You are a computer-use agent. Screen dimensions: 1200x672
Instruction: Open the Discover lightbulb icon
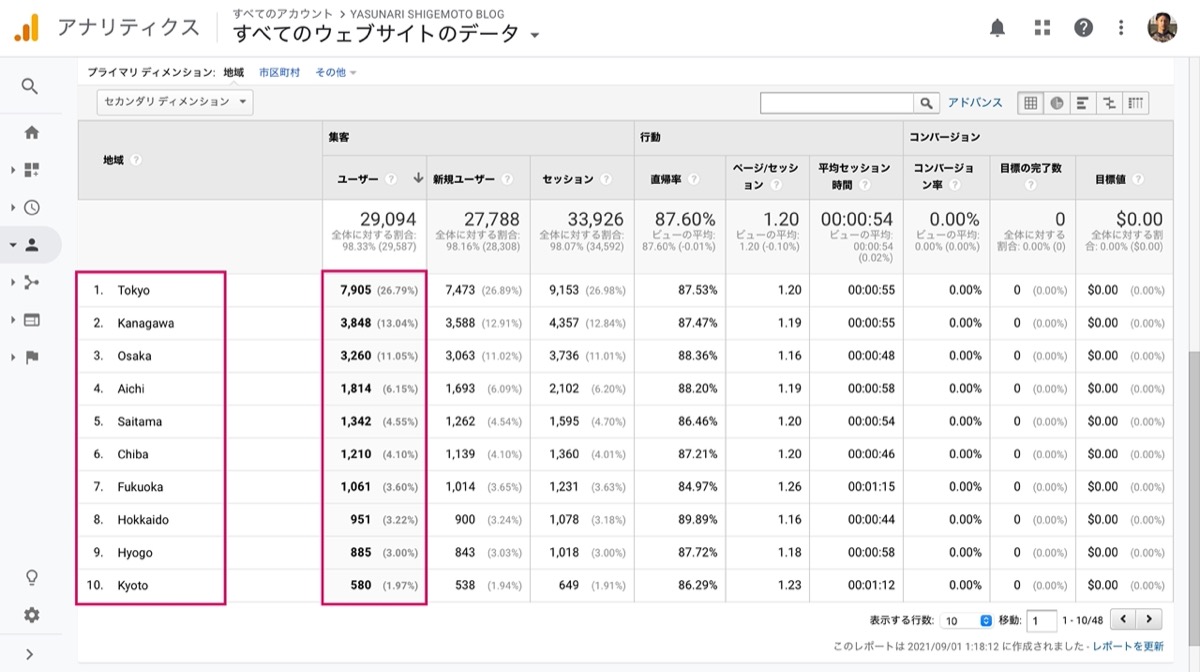point(31,578)
